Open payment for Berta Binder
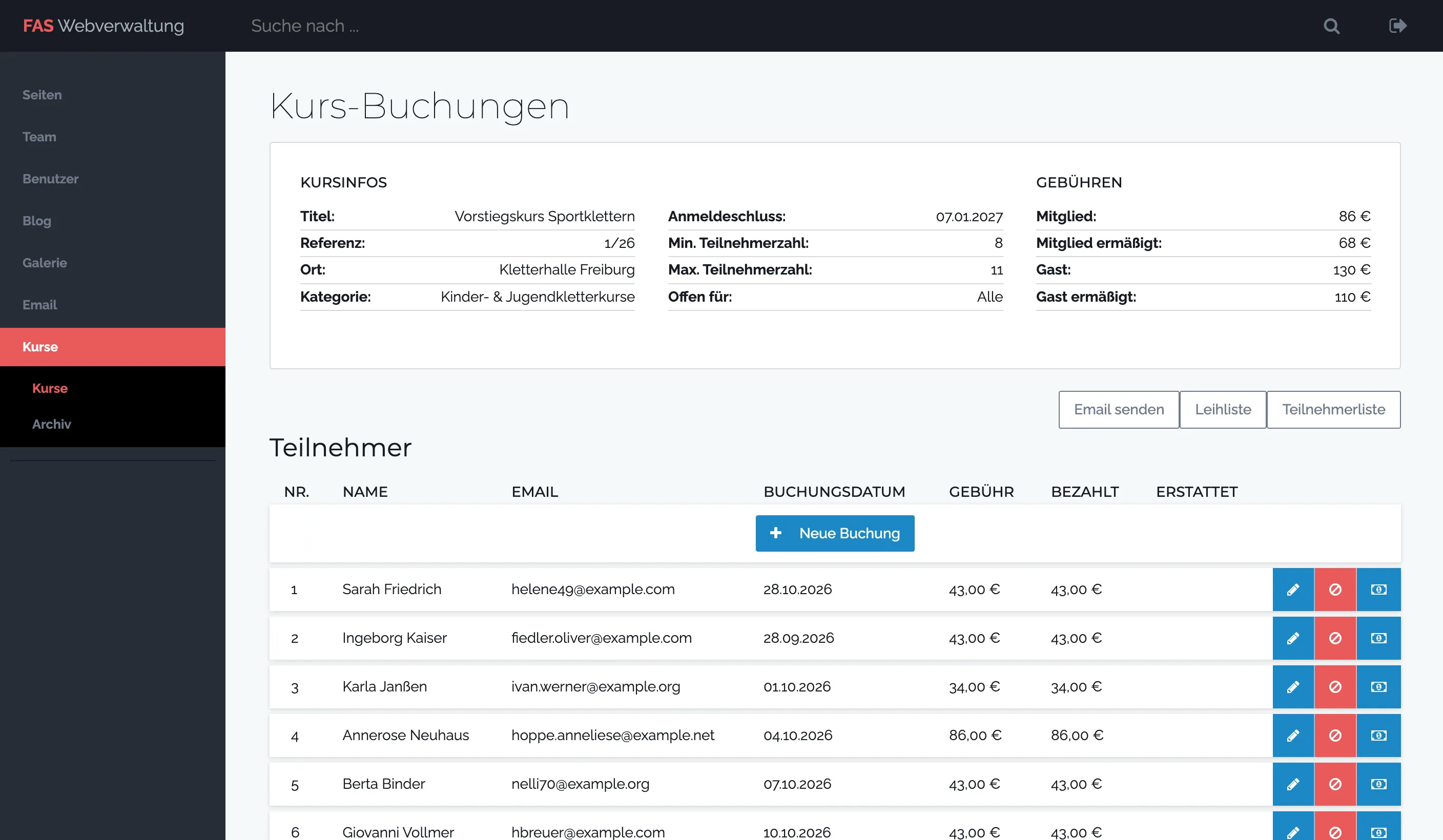The image size is (1443, 840). pos(1378,784)
